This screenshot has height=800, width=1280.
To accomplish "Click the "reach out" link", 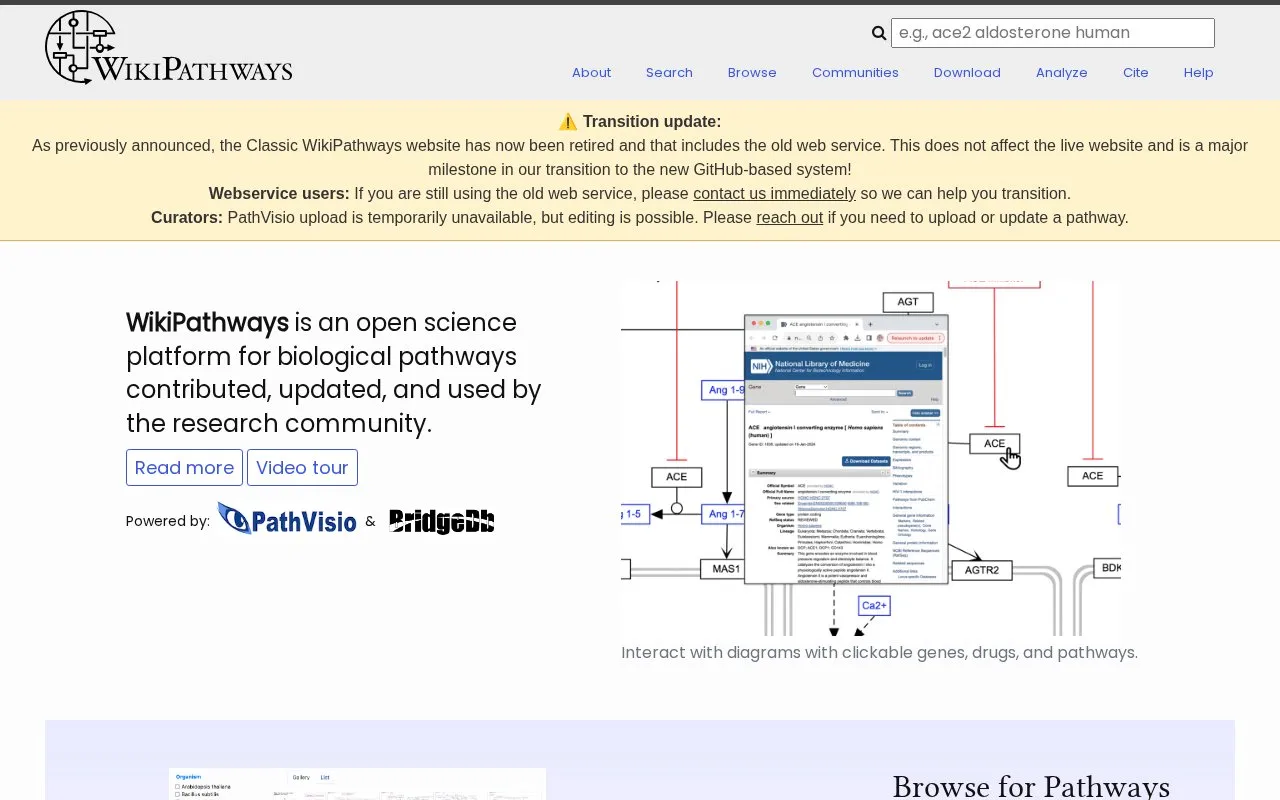I will pyautogui.click(x=789, y=217).
